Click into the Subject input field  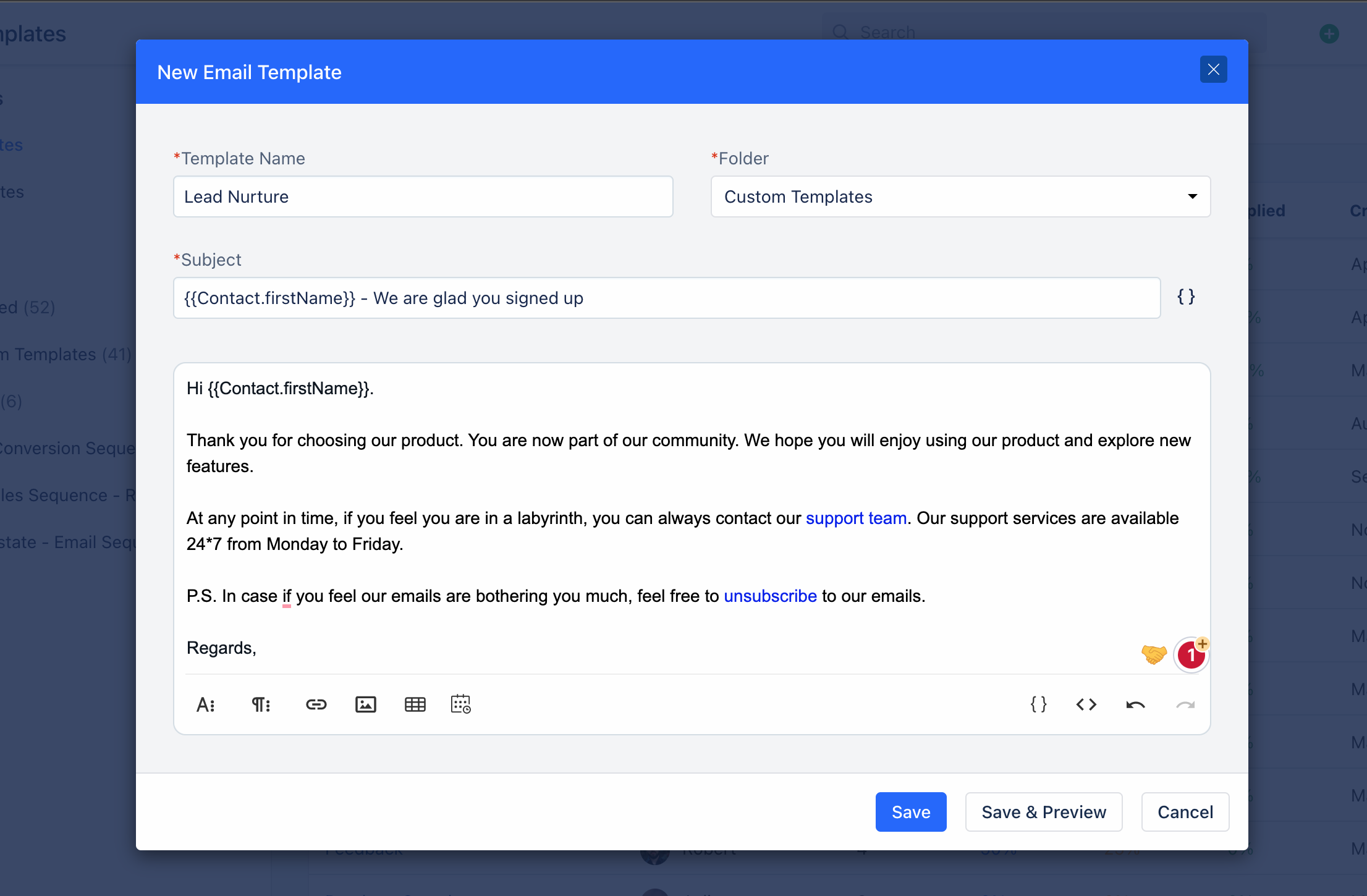(667, 298)
